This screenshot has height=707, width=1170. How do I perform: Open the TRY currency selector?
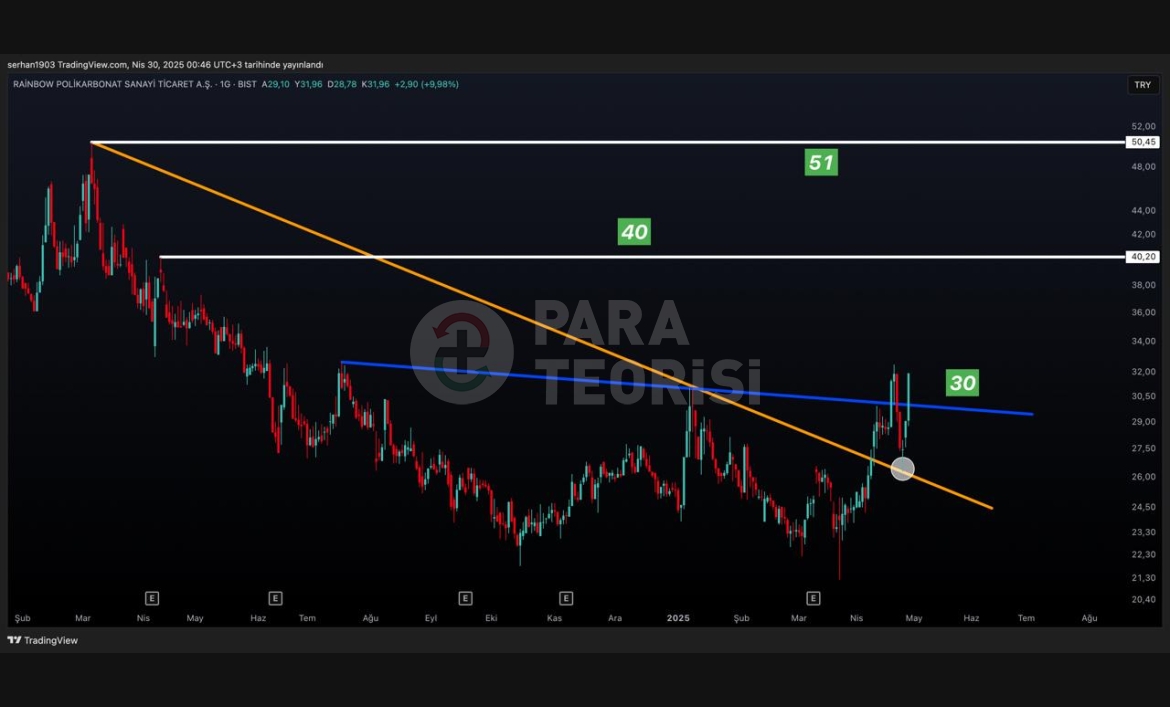pyautogui.click(x=1142, y=85)
